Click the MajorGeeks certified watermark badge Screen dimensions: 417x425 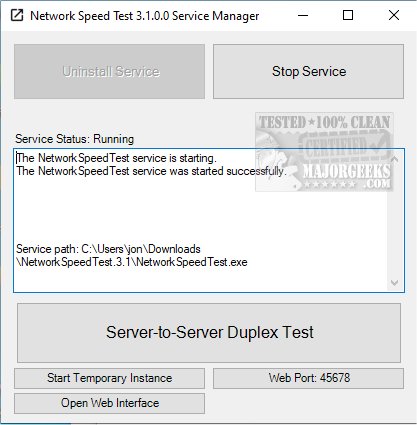pos(324,152)
